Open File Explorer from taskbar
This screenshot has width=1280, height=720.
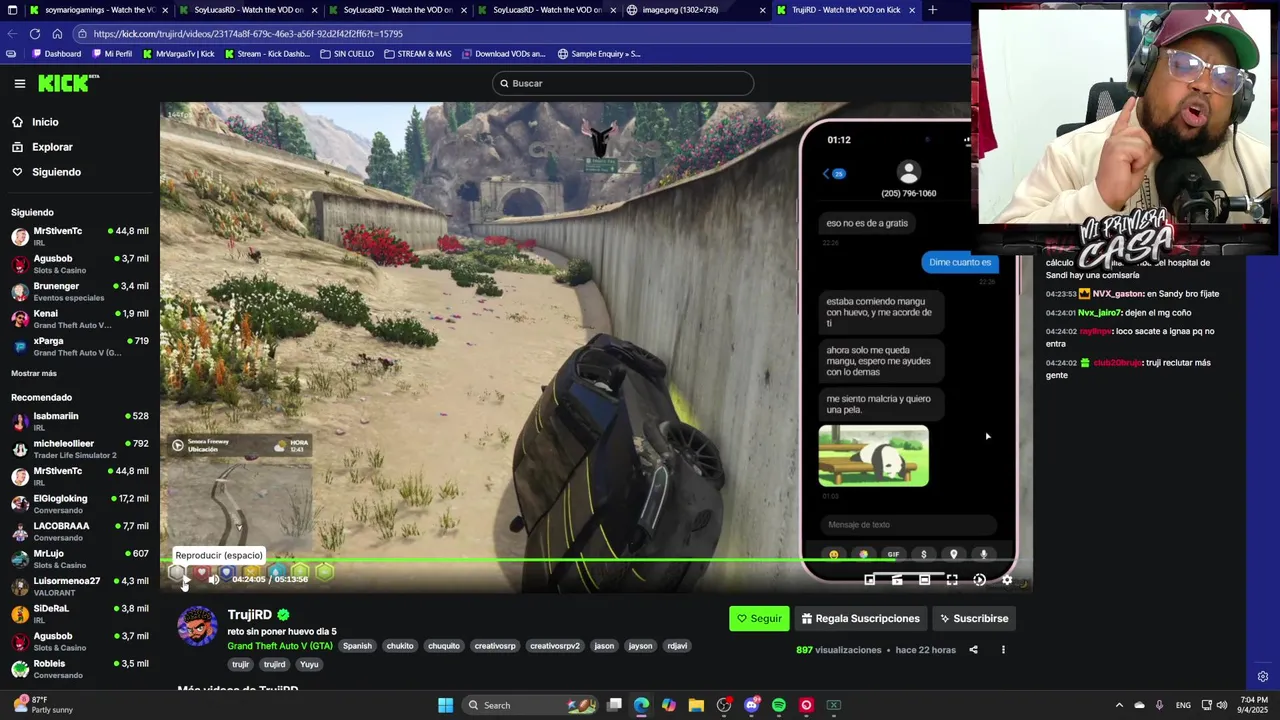coord(696,705)
